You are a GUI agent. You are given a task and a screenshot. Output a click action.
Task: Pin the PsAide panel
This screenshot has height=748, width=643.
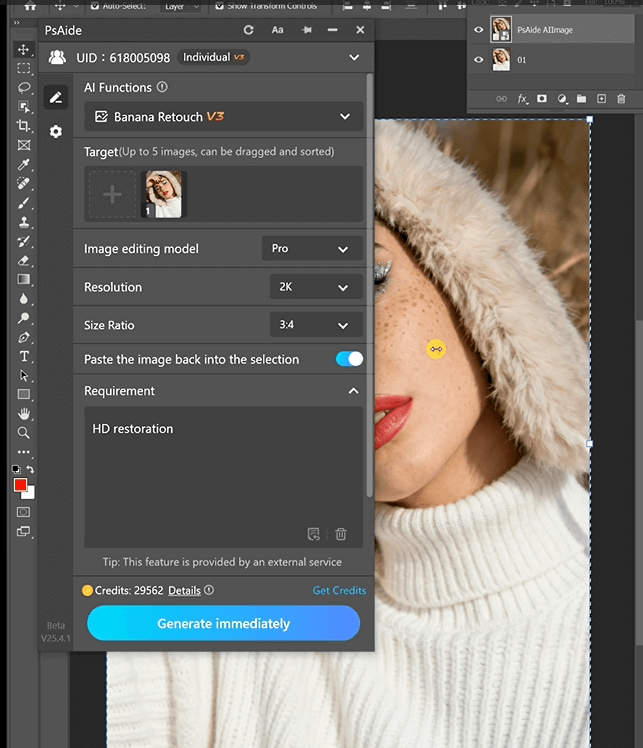click(307, 30)
